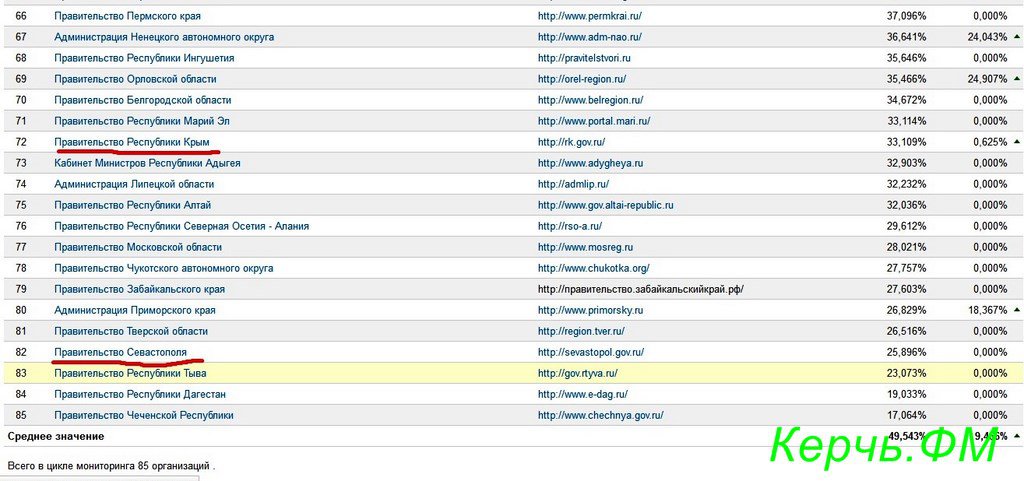This screenshot has width=1024, height=481.
Task: Click the http://rk.gov.ru/ URL
Action: [x=571, y=142]
